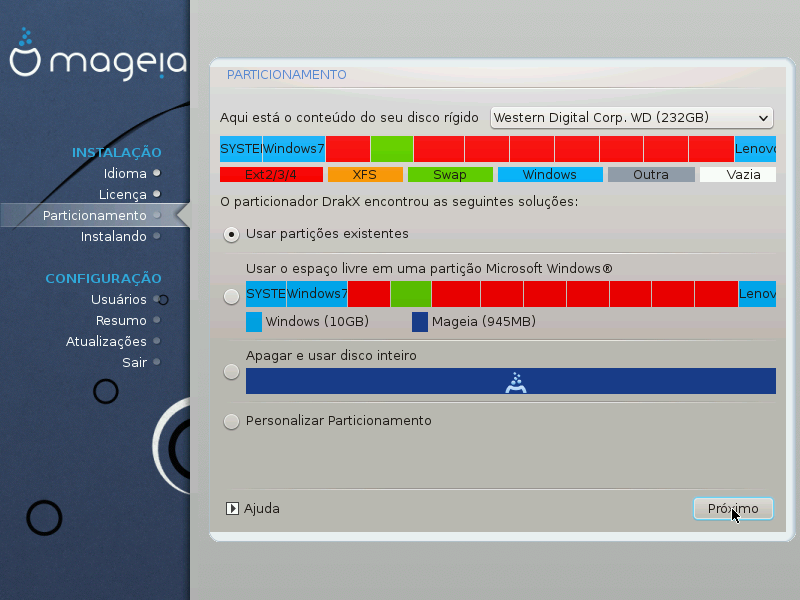Image resolution: width=800 pixels, height=600 pixels.
Task: Click the Lenovo segment in the second disk bar
Action: tap(757, 294)
